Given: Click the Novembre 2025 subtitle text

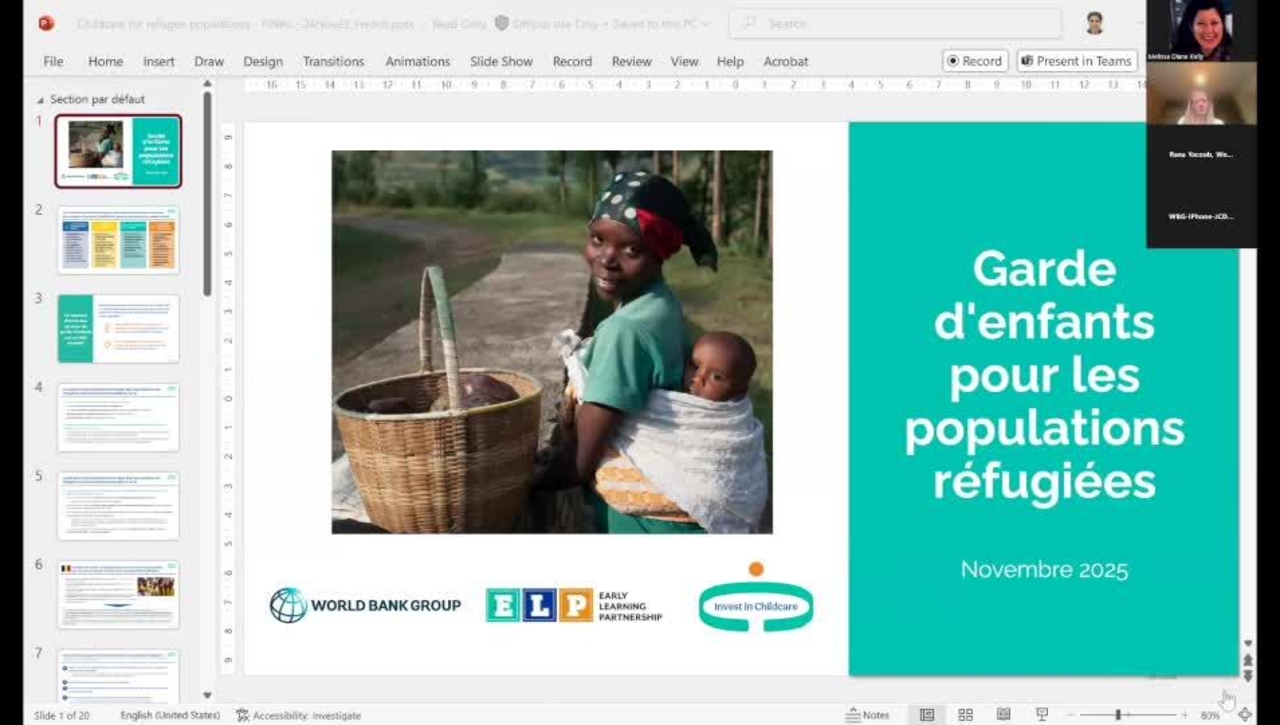Looking at the screenshot, I should tap(1044, 570).
